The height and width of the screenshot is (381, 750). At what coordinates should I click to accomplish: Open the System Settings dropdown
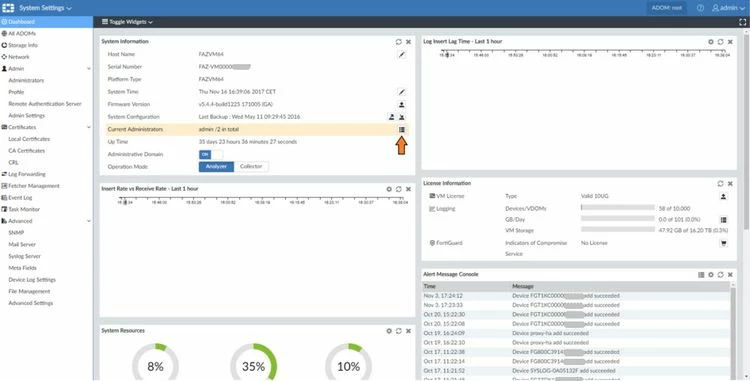(45, 8)
